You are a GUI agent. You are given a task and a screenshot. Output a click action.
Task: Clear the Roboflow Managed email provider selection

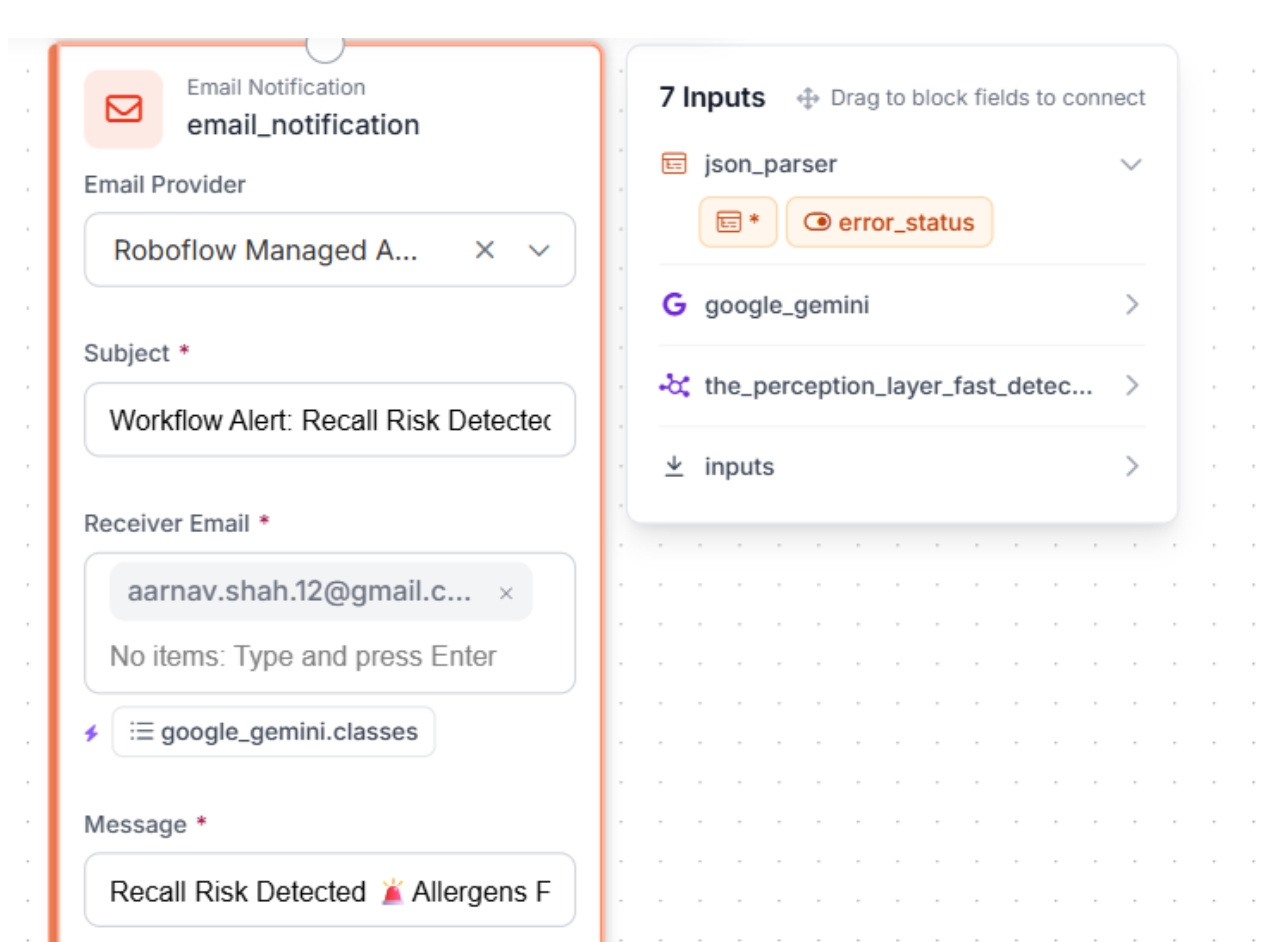[x=485, y=250]
